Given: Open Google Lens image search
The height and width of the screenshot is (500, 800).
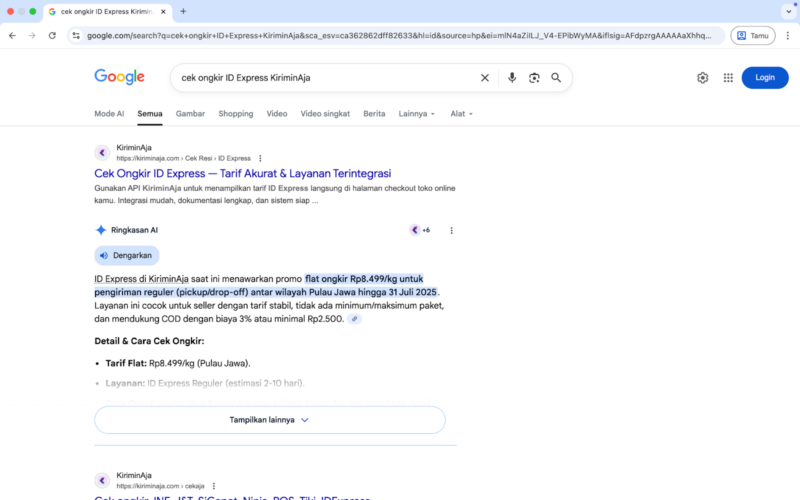Looking at the screenshot, I should [534, 78].
